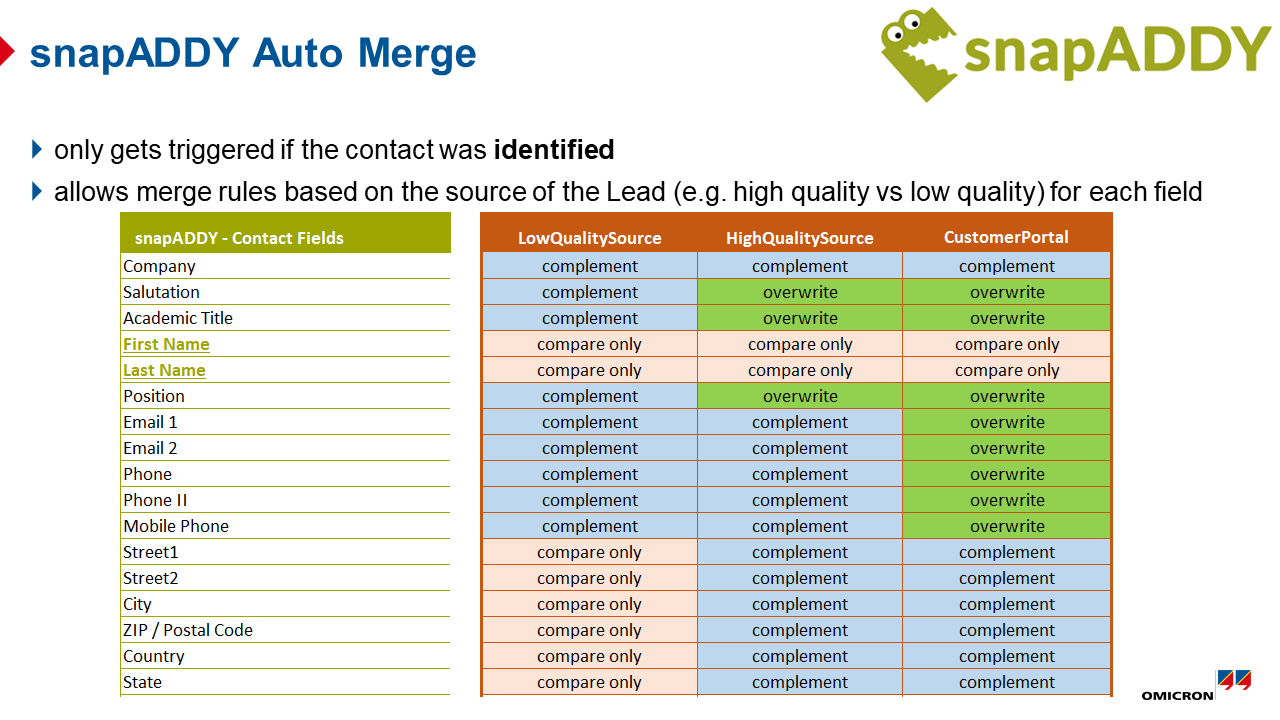Click Phone's CustomerPortal overwrite cell
This screenshot has height=720, width=1280.
1007,474
